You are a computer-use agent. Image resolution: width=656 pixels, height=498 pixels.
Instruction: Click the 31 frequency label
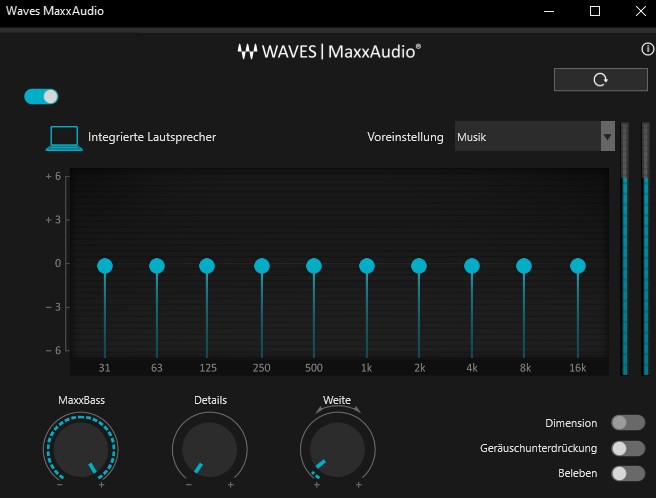tap(104, 368)
